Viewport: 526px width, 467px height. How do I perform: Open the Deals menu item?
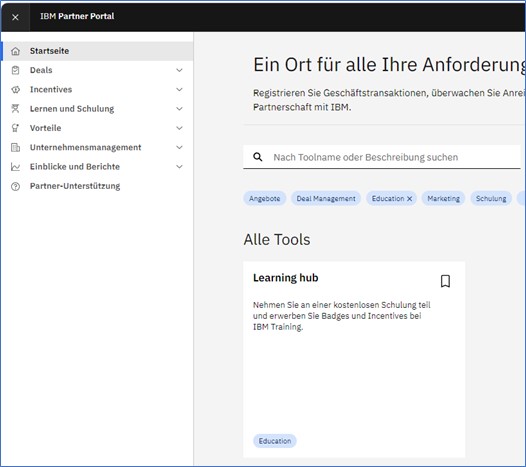click(97, 70)
